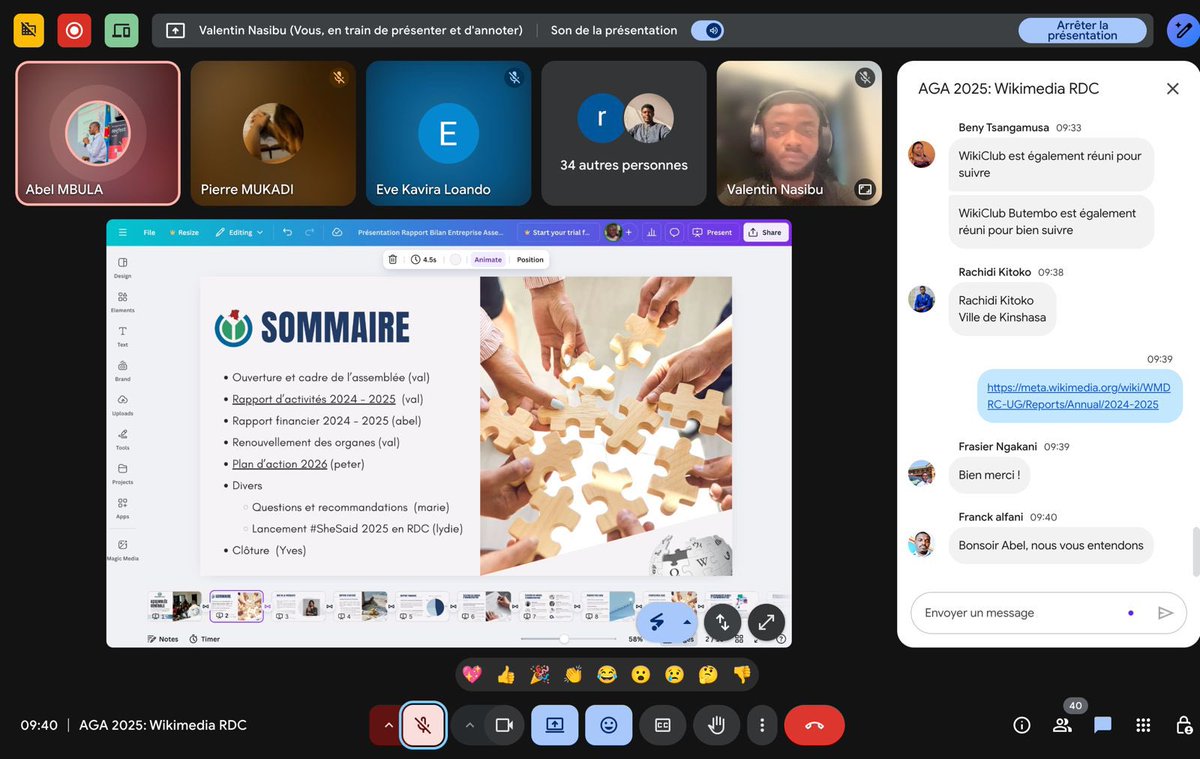This screenshot has width=1200, height=759.
Task: Click the yellow captions-off icon in top bar
Action: tap(28, 30)
